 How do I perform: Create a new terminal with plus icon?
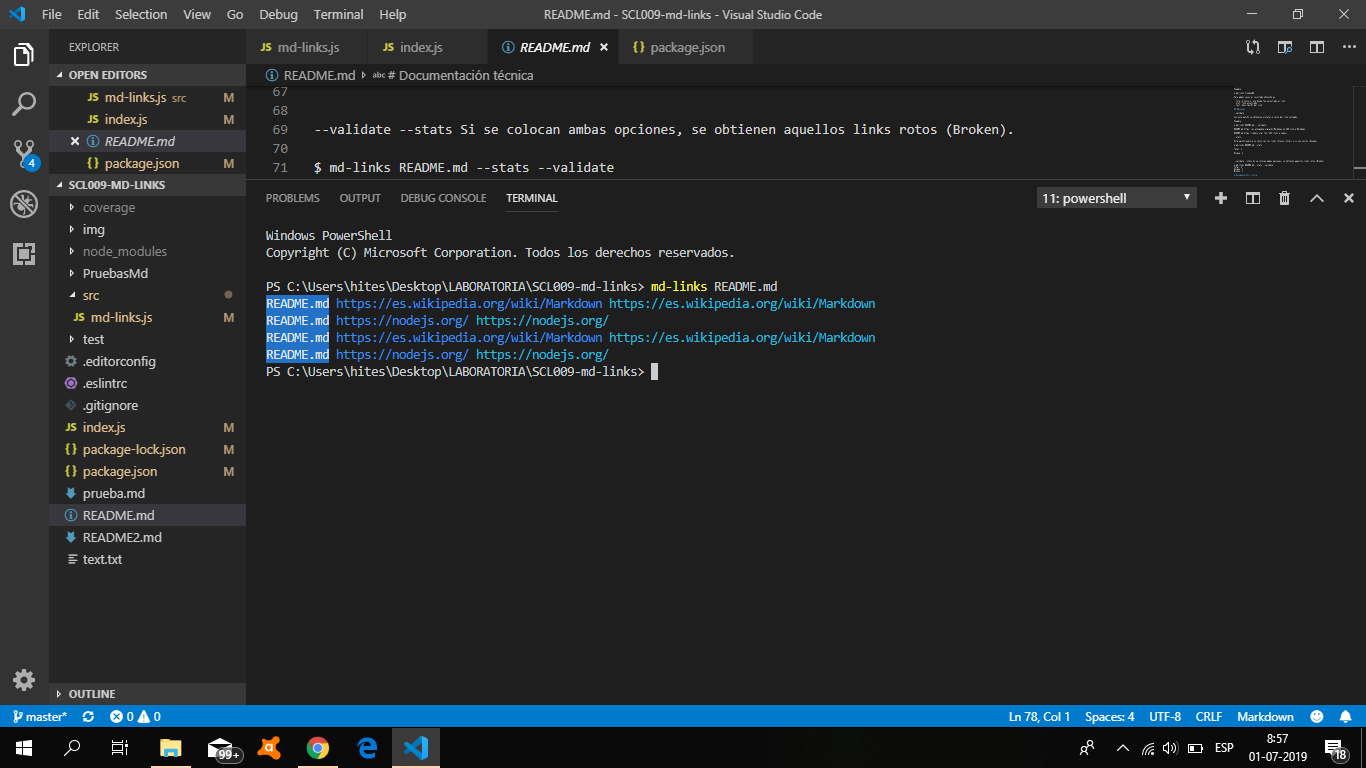[1220, 198]
